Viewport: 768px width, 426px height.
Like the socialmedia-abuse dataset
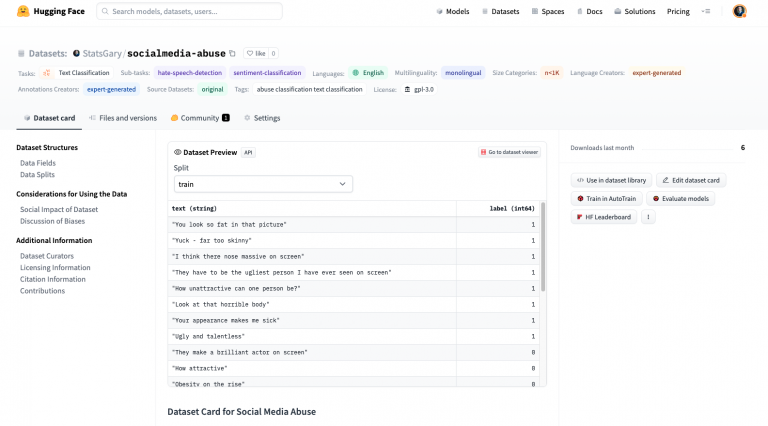(x=256, y=53)
